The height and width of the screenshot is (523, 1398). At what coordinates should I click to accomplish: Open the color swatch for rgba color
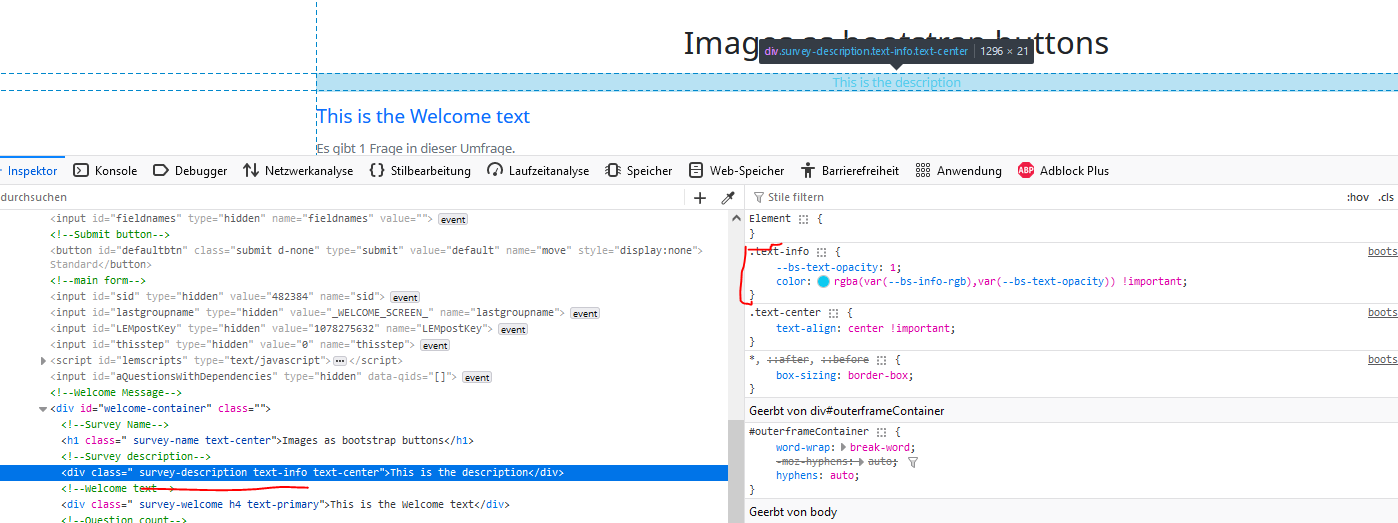pos(824,282)
